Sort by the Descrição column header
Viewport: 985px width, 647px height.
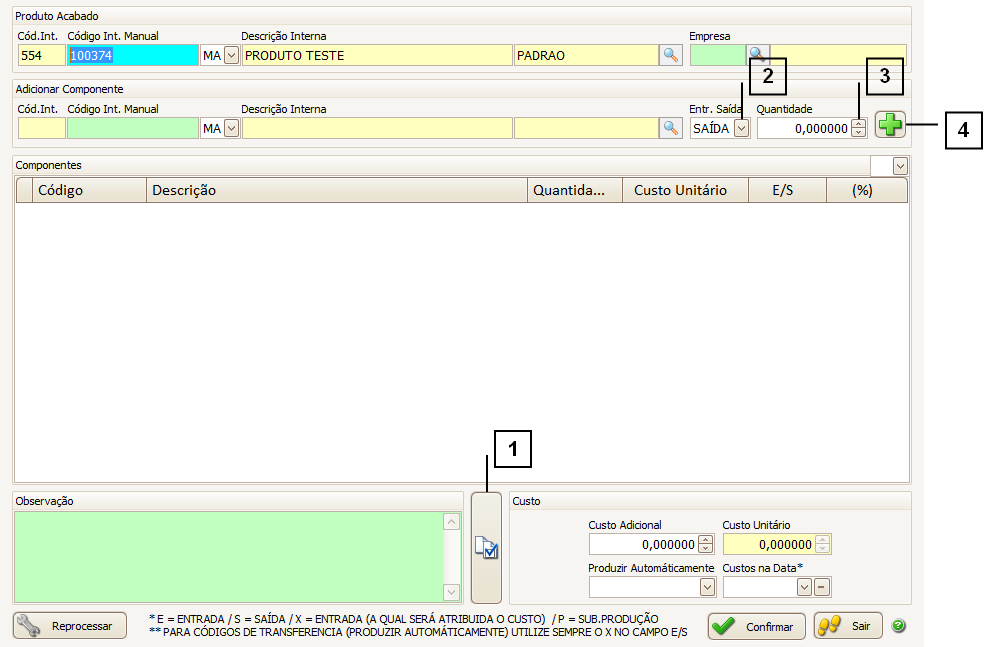(x=337, y=190)
